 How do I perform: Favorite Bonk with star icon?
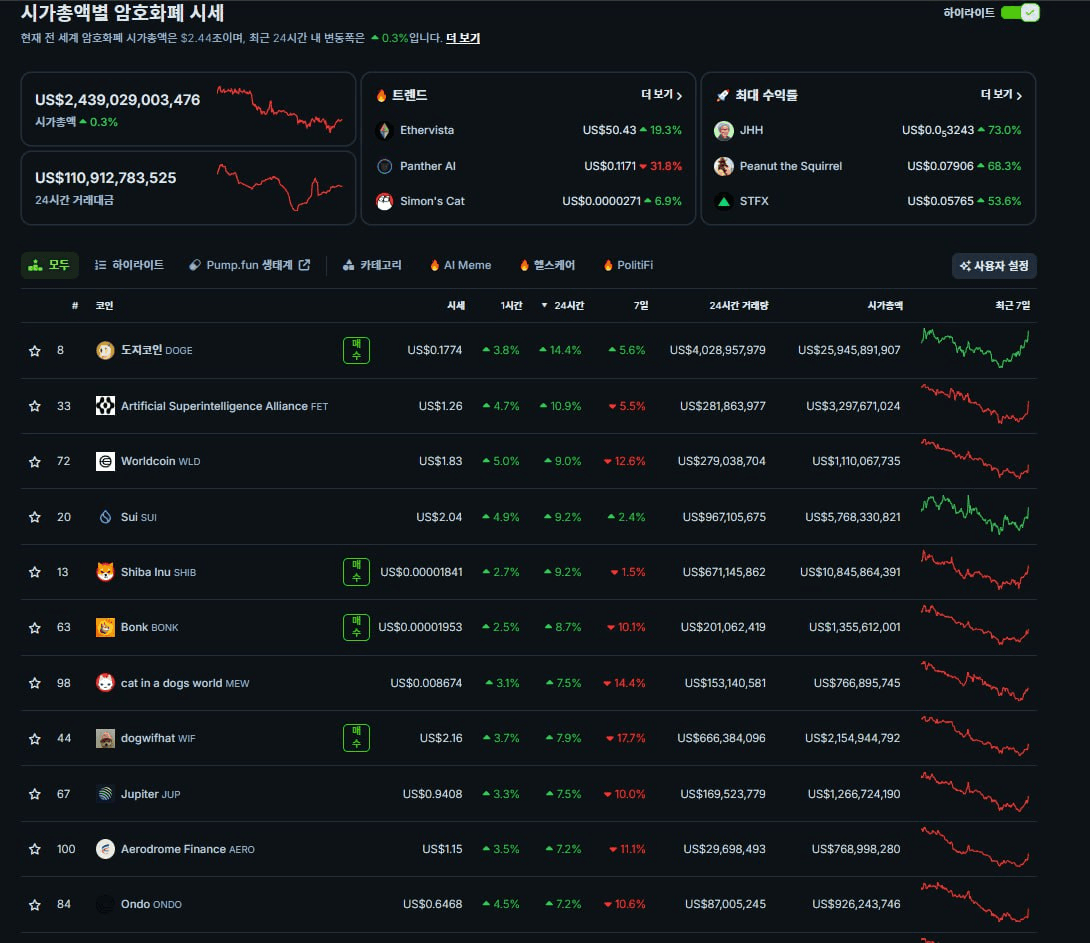(35, 628)
